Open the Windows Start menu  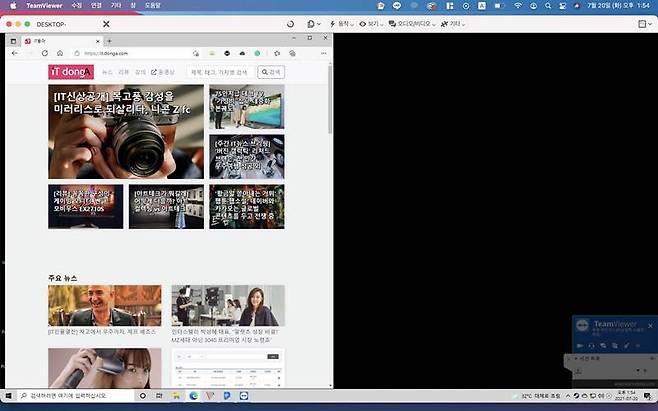[x=8, y=397]
